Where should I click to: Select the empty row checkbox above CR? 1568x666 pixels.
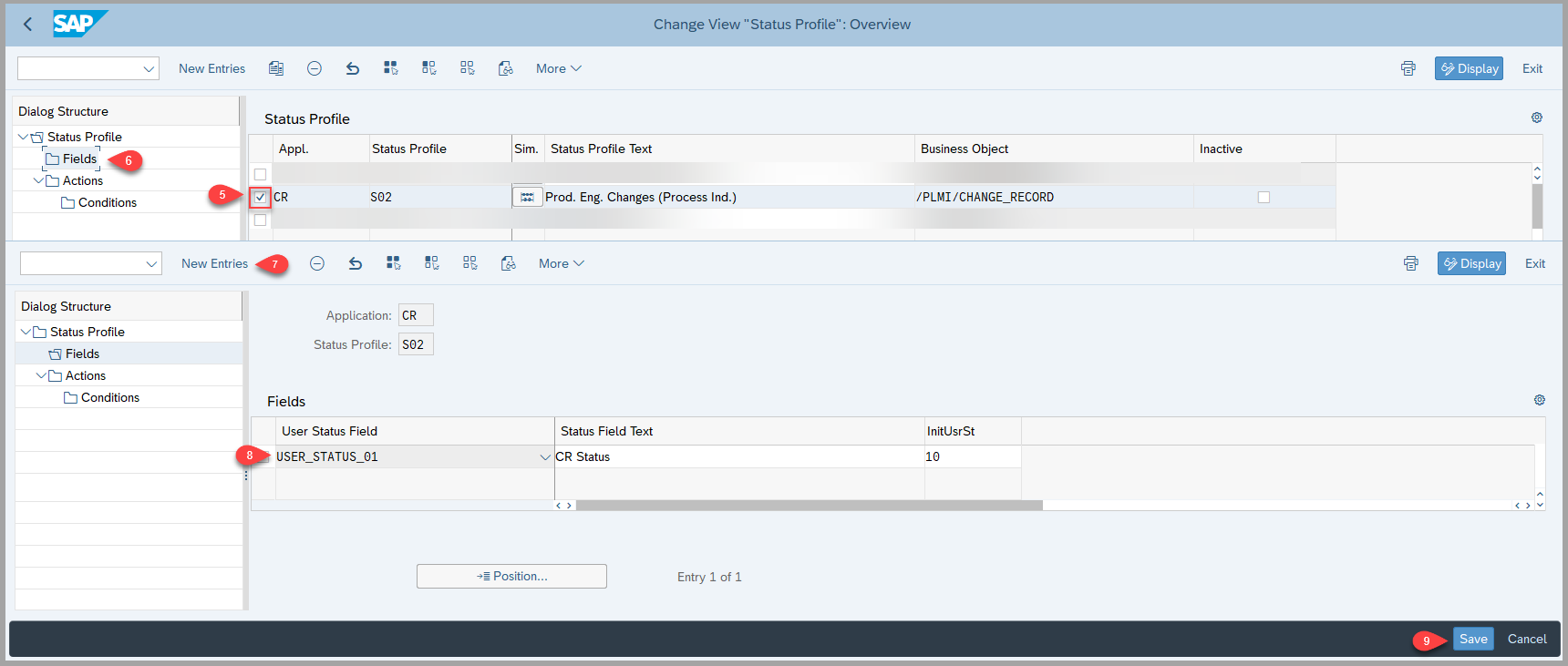(x=261, y=174)
